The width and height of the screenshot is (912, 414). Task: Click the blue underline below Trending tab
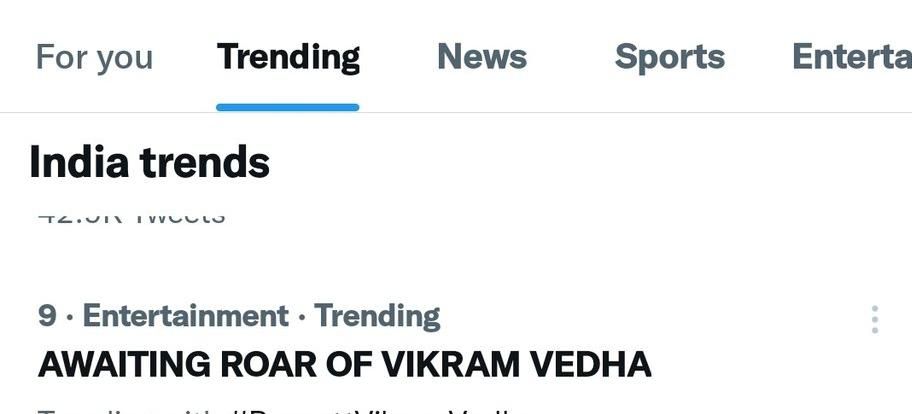(x=288, y=107)
